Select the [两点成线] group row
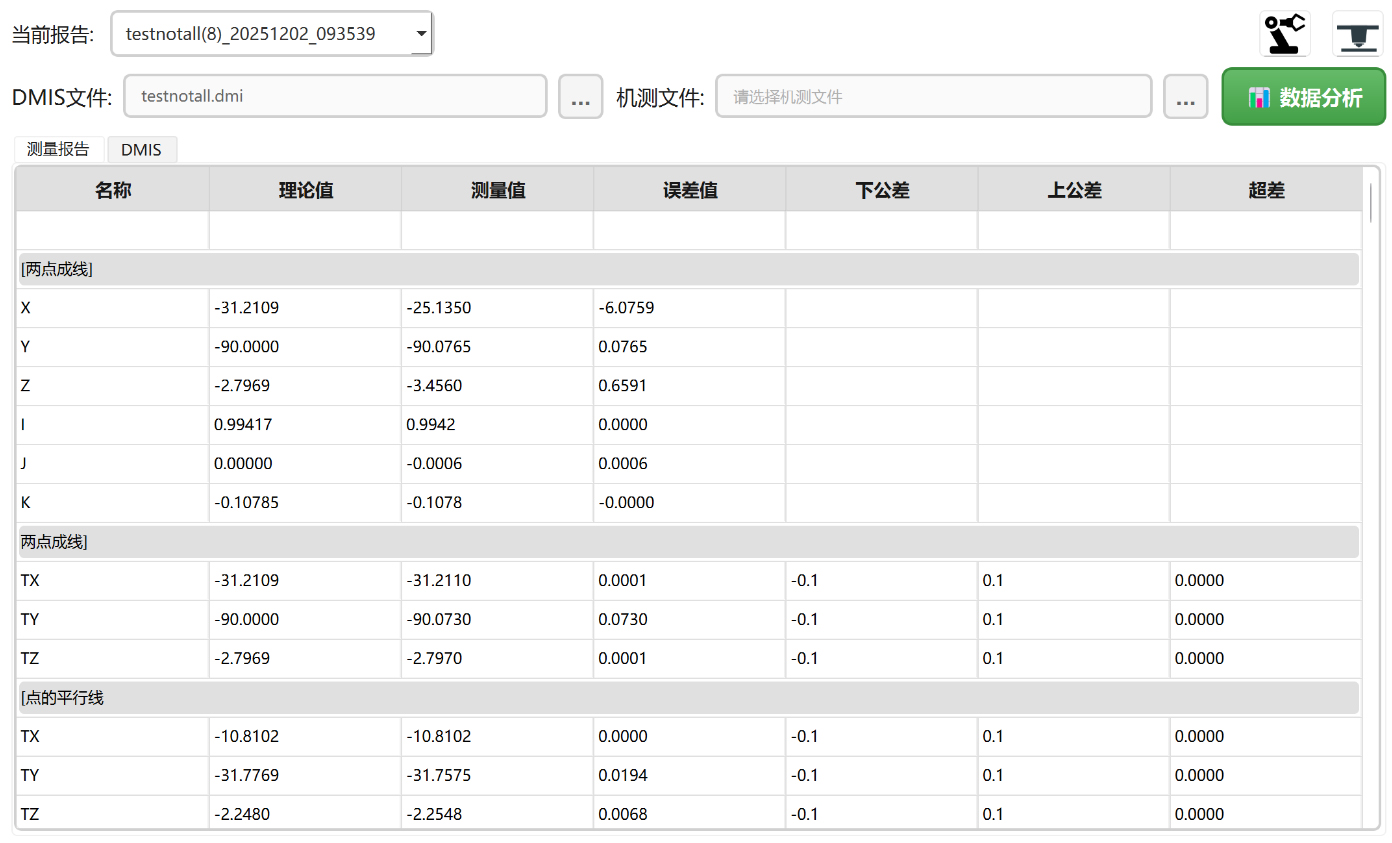This screenshot has width=1392, height=843. (688, 269)
